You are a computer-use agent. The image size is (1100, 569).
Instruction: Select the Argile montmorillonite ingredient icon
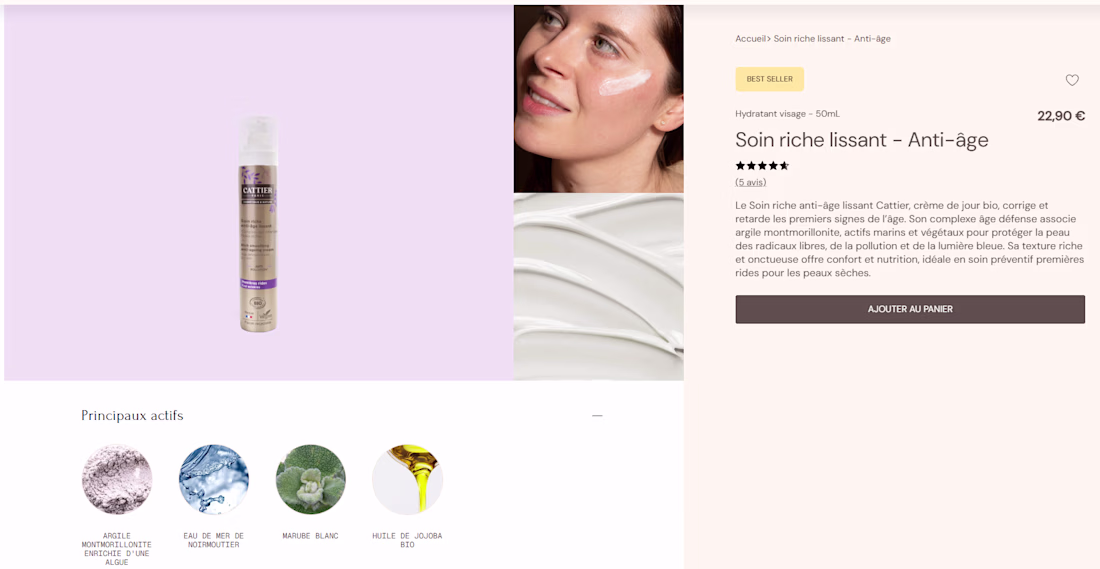(117, 480)
